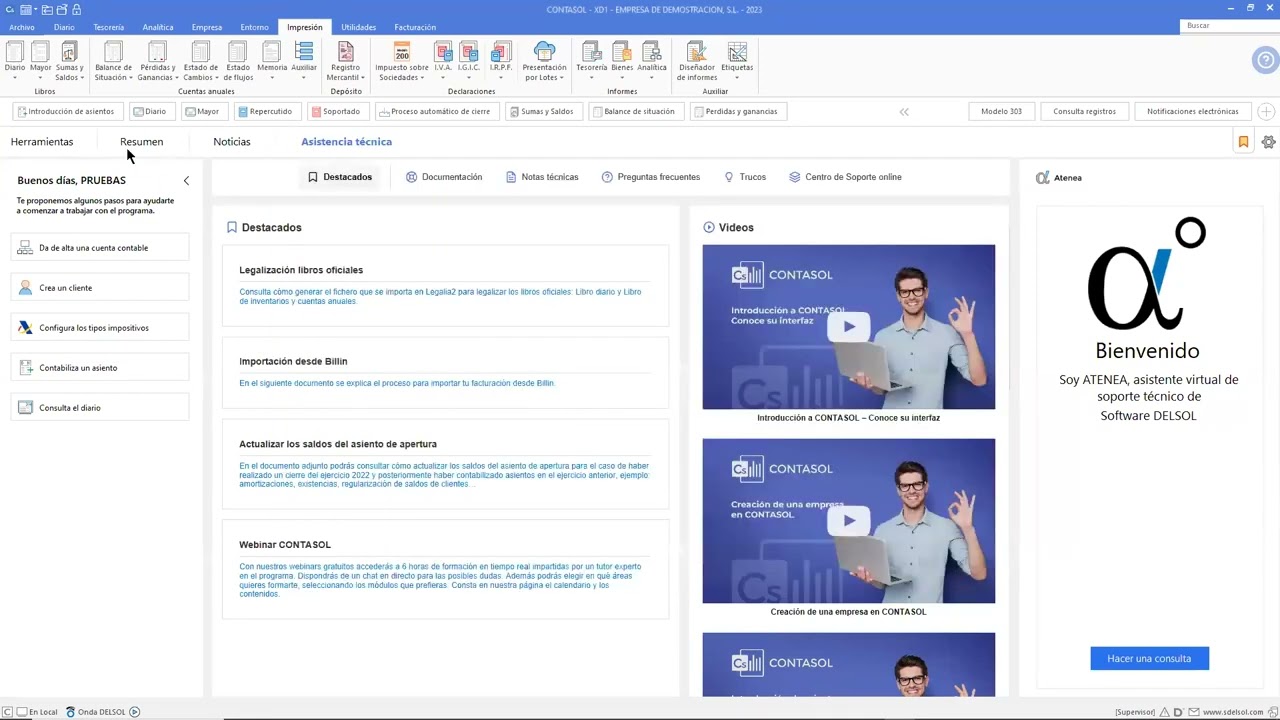Expand the Etiquetas dropdown
The image size is (1280, 720).
pyautogui.click(x=737, y=76)
